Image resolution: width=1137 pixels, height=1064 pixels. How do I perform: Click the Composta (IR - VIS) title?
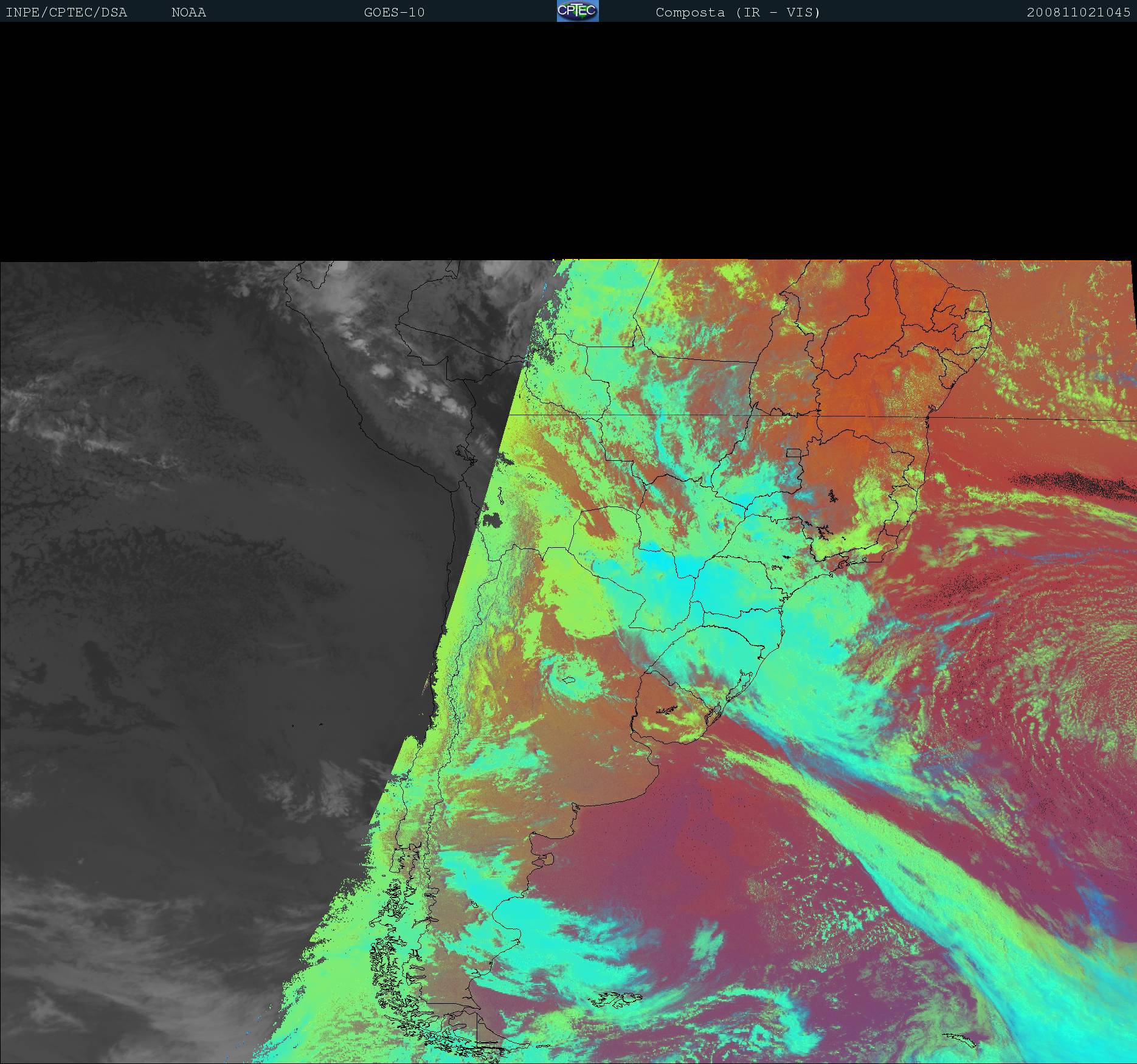coord(738,12)
